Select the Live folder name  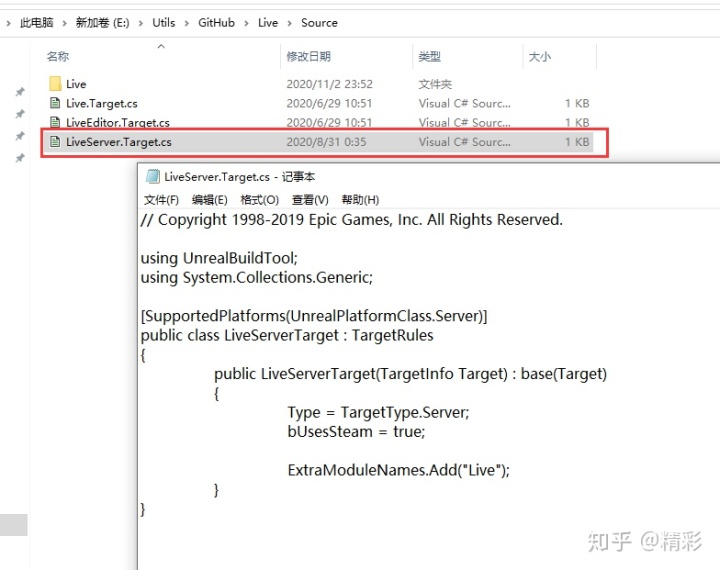76,84
